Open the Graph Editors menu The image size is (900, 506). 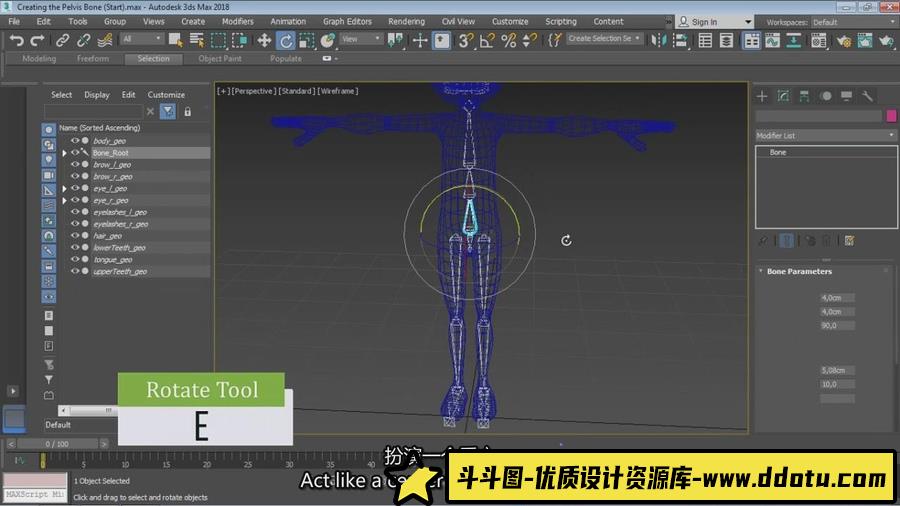(x=347, y=21)
